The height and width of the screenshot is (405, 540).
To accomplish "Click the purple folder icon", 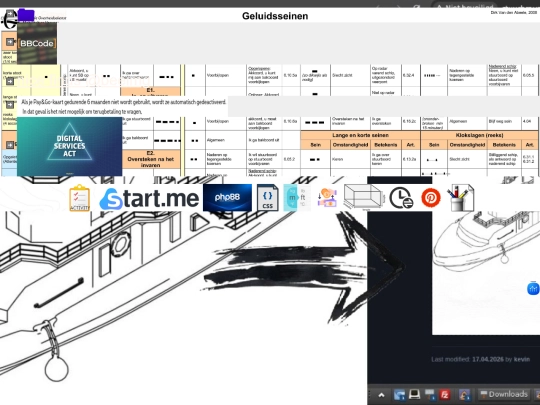I will tap(26, 15).
